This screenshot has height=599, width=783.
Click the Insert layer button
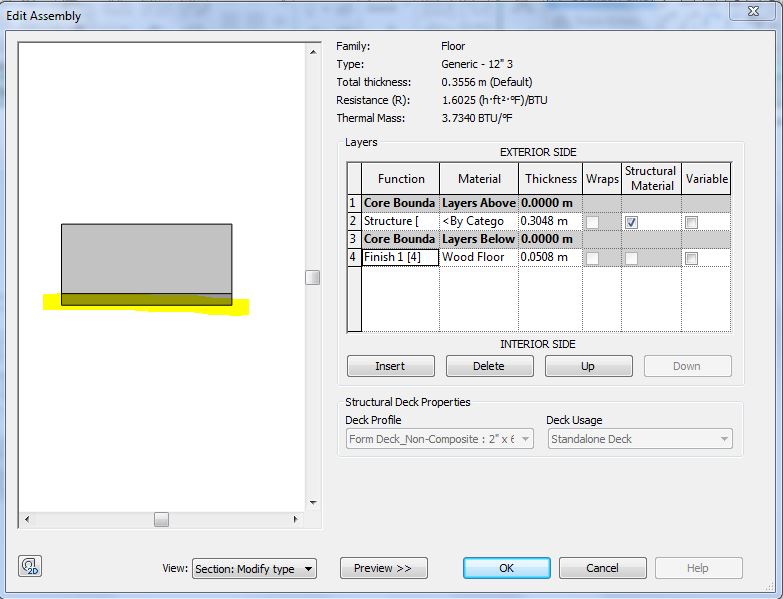point(391,366)
